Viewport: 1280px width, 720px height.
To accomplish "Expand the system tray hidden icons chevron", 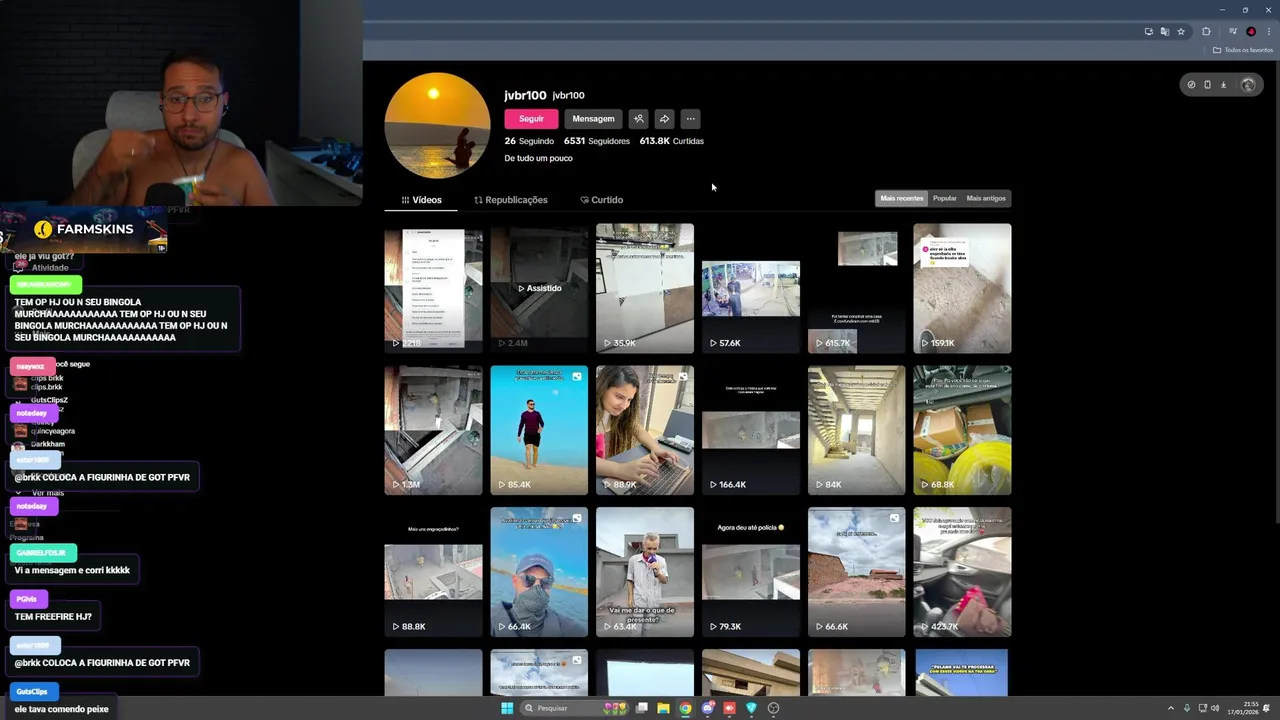I will 1171,708.
